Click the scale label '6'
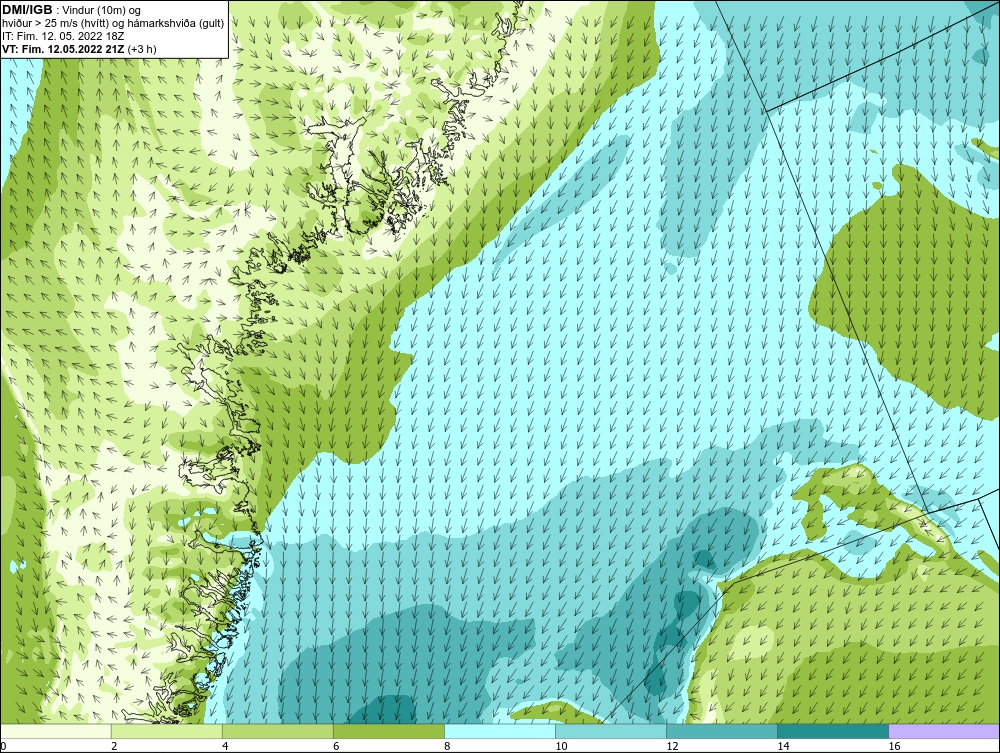1000x753 pixels. coord(336,746)
